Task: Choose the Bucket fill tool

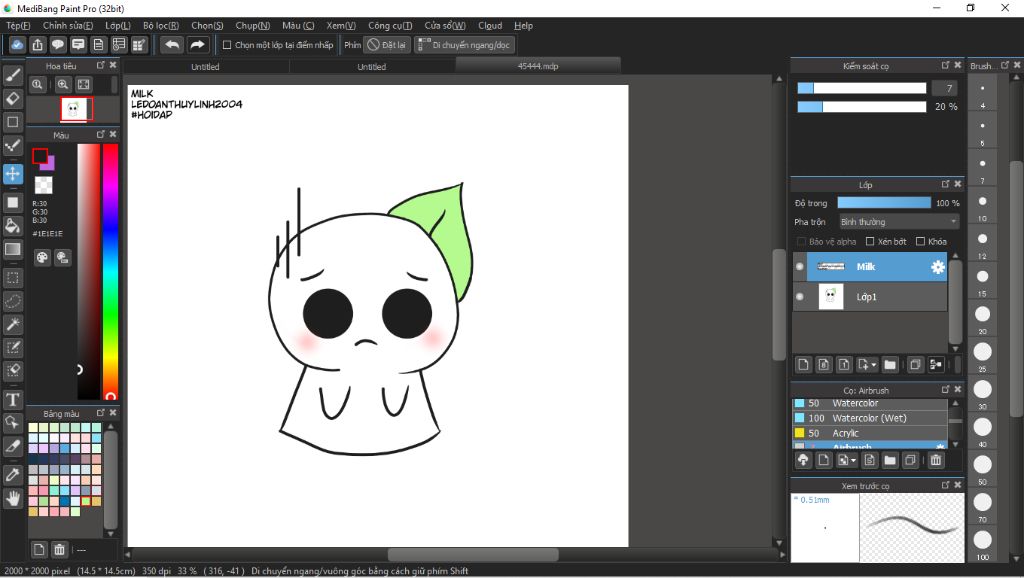Action: (x=13, y=226)
